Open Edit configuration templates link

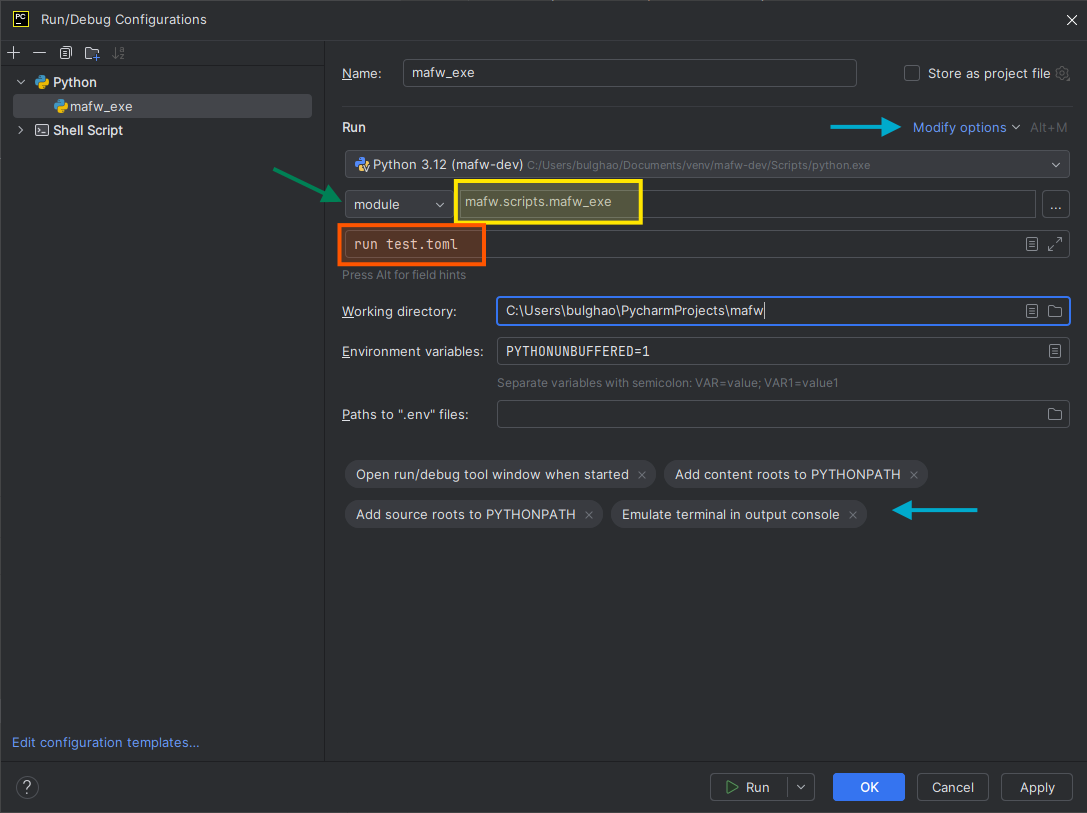105,742
